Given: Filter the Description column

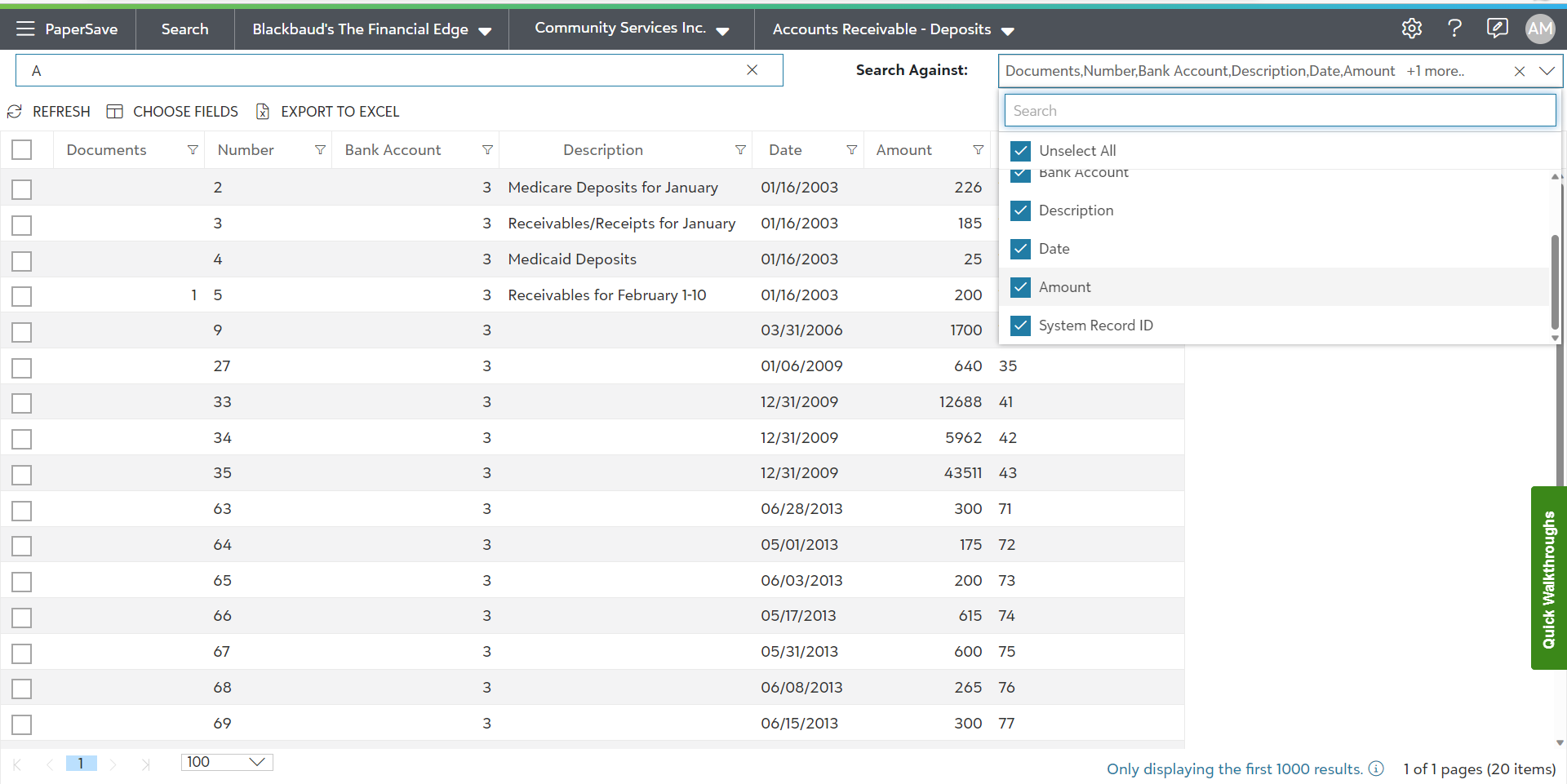Looking at the screenshot, I should point(740,150).
